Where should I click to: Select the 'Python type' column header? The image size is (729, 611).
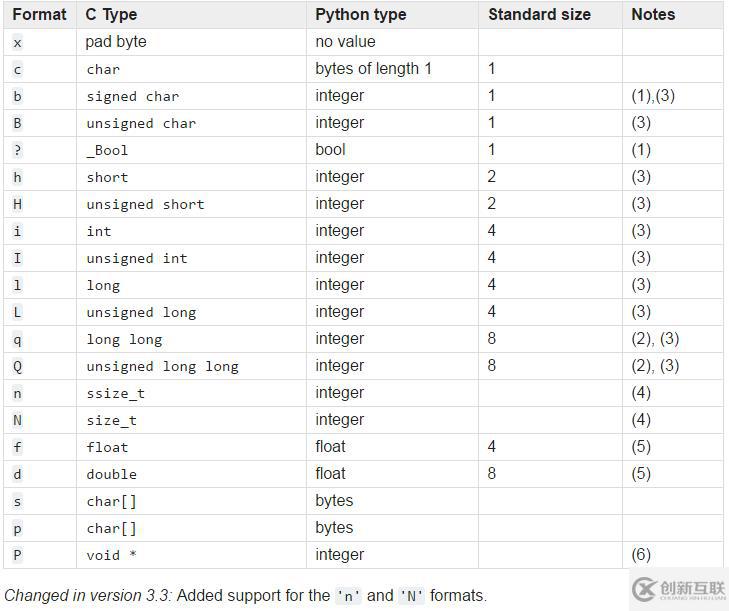pos(361,15)
